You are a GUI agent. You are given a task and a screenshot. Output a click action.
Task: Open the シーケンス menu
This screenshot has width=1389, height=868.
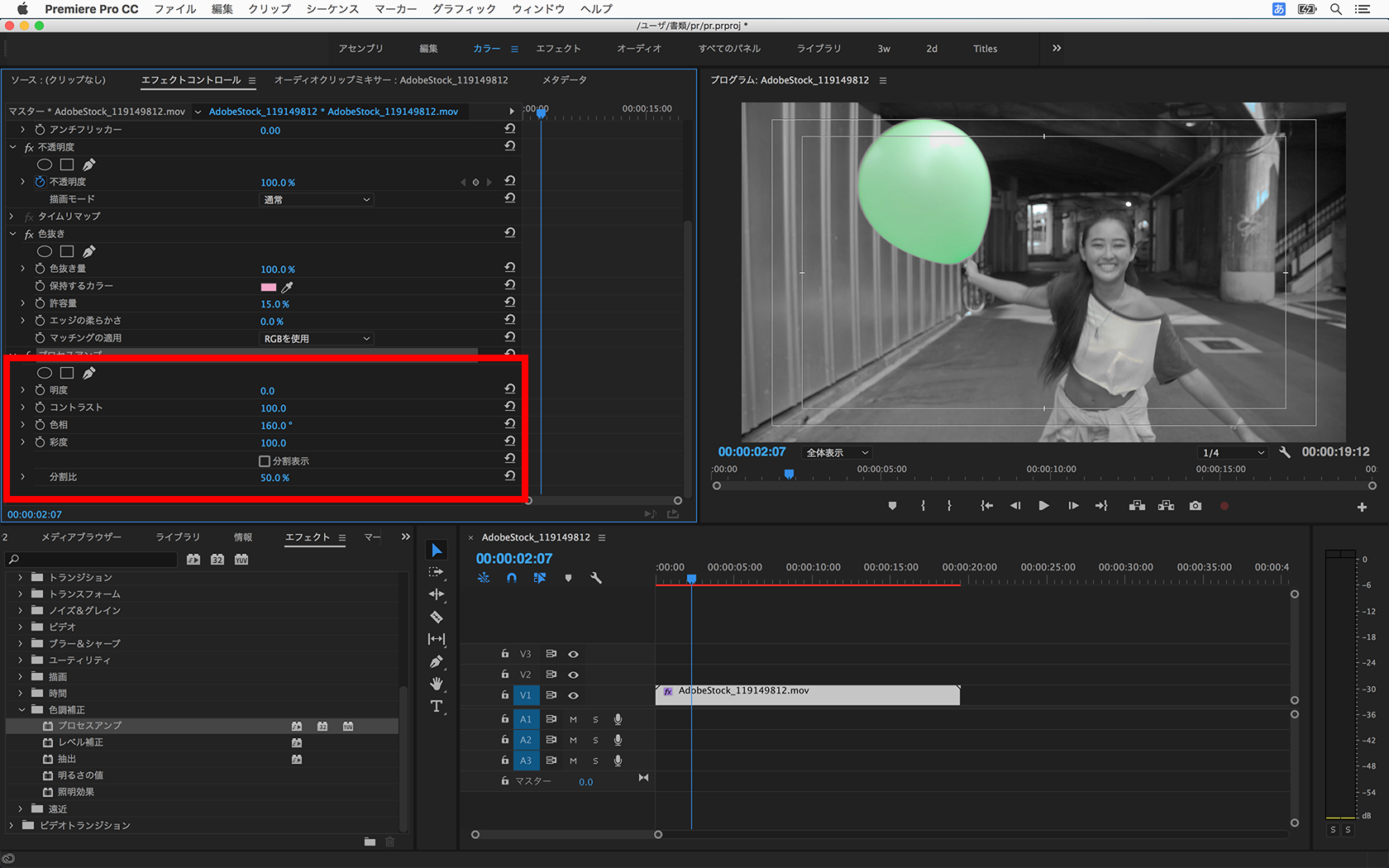(332, 9)
